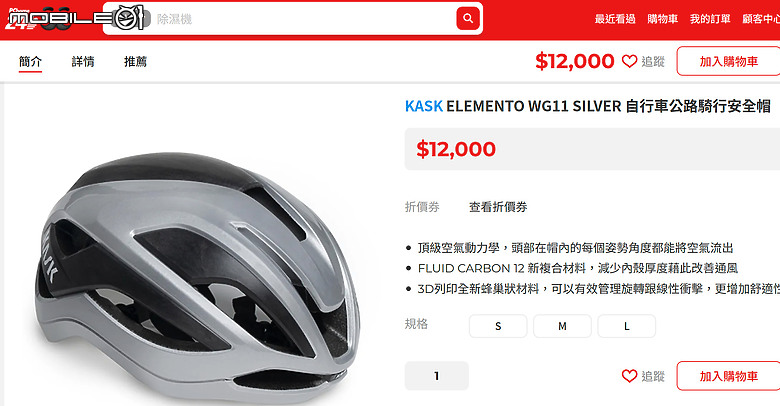Image resolution: width=780 pixels, height=406 pixels.
Task: Click the quantity field showing 1
Action: click(x=436, y=376)
